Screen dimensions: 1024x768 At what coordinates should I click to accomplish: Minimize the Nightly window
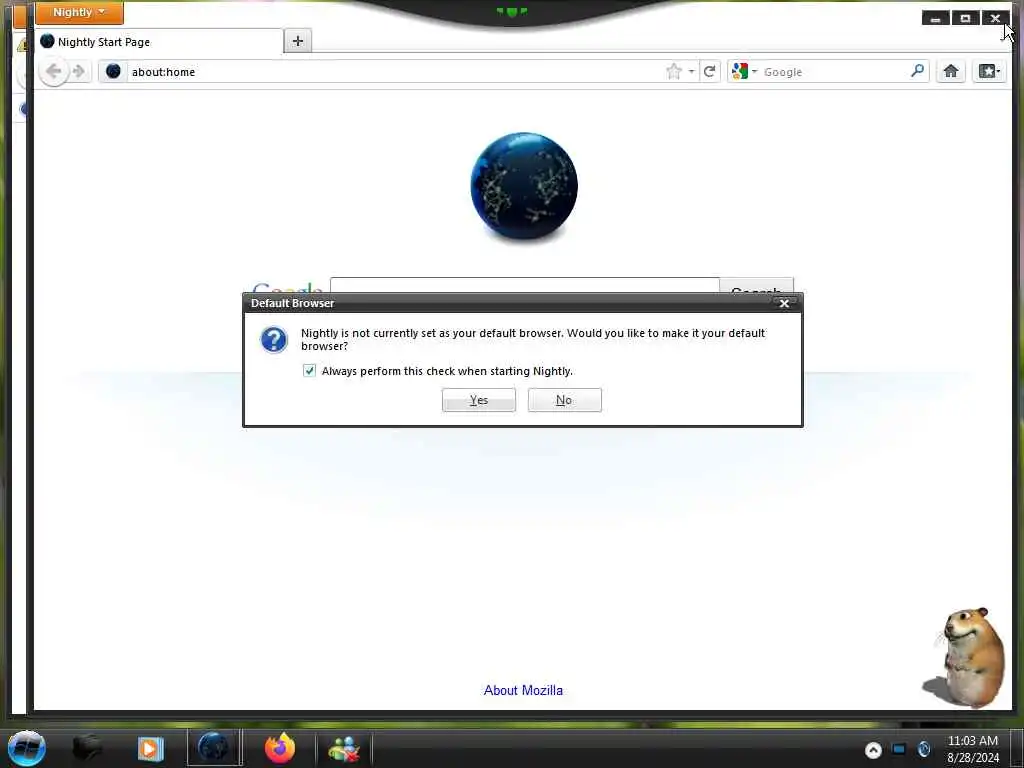935,18
